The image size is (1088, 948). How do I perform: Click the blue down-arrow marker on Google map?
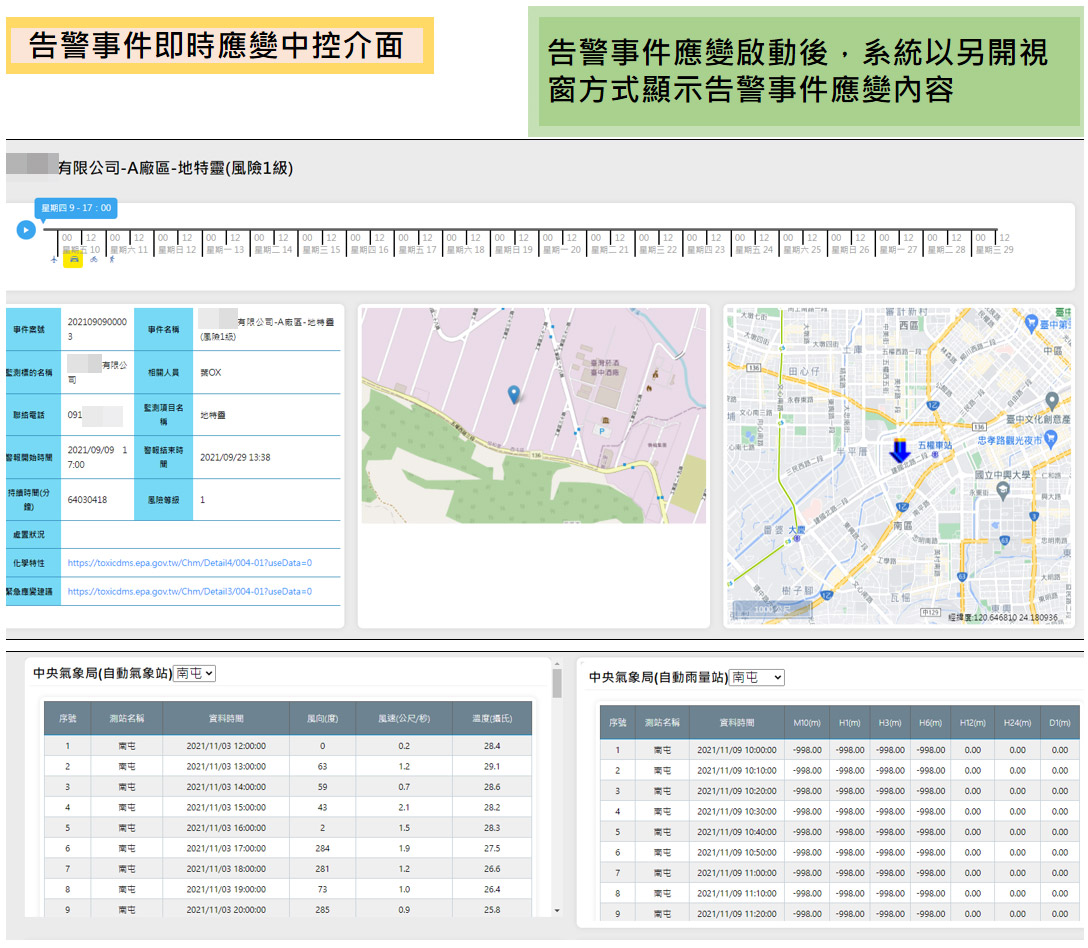tap(900, 450)
